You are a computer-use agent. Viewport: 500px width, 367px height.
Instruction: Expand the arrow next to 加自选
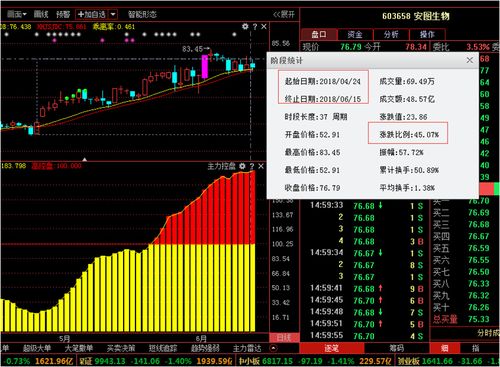[113, 14]
